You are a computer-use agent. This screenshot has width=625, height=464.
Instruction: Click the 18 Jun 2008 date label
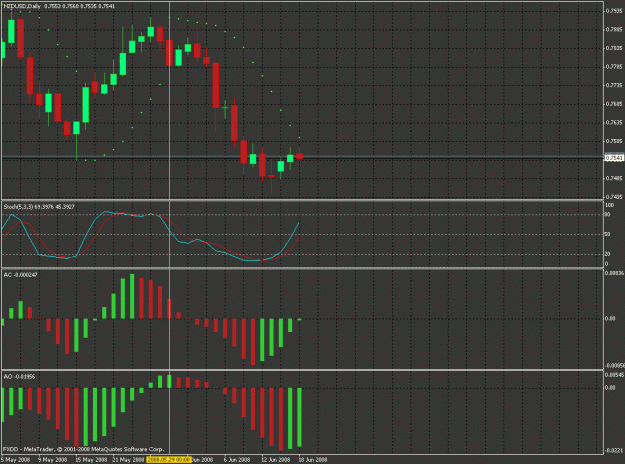pos(313,460)
